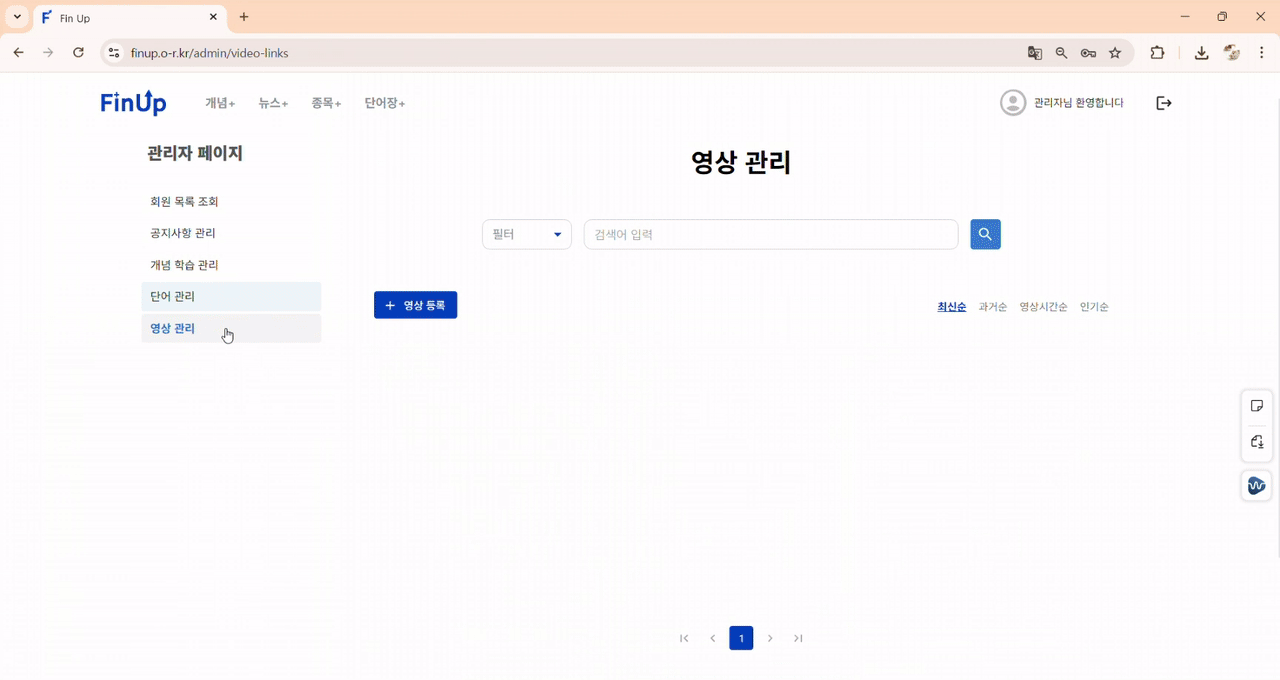Open the browser extensions puzzle icon
The width and height of the screenshot is (1280, 680).
(x=1157, y=53)
